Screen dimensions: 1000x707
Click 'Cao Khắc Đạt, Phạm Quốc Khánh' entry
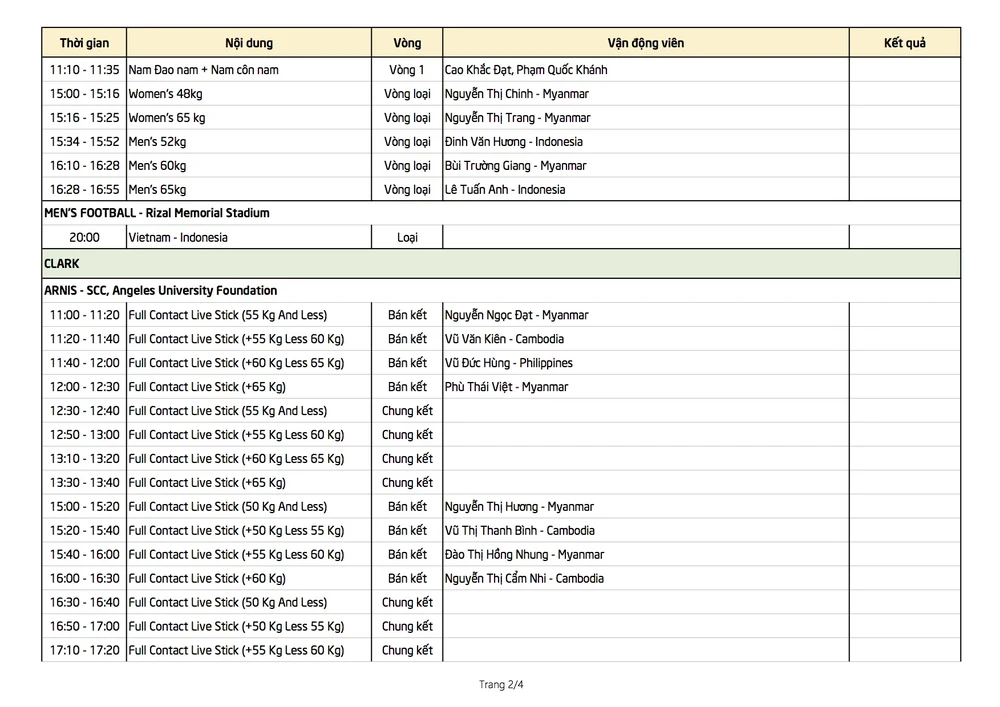point(526,70)
